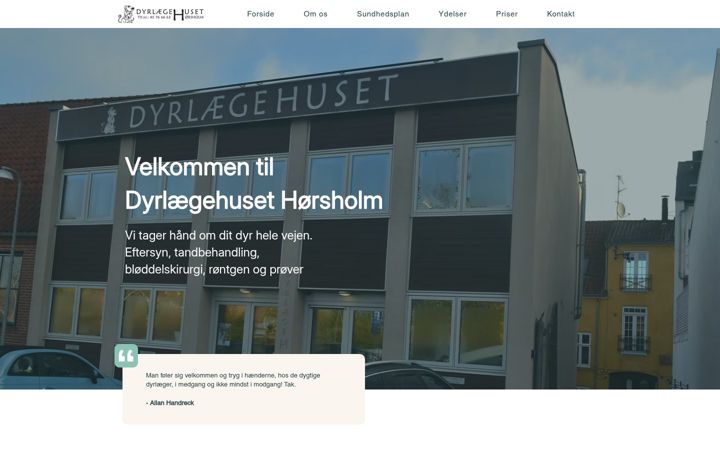The width and height of the screenshot is (720, 450).
Task: Click the author name 'Allan Handreck'
Action: coord(172,403)
